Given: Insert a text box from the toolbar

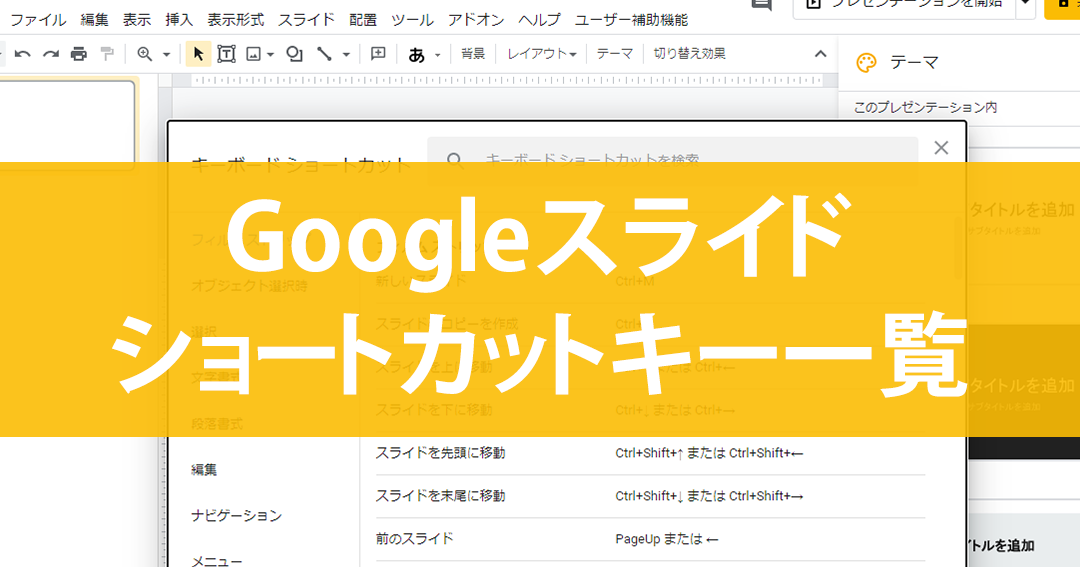Looking at the screenshot, I should [x=226, y=54].
